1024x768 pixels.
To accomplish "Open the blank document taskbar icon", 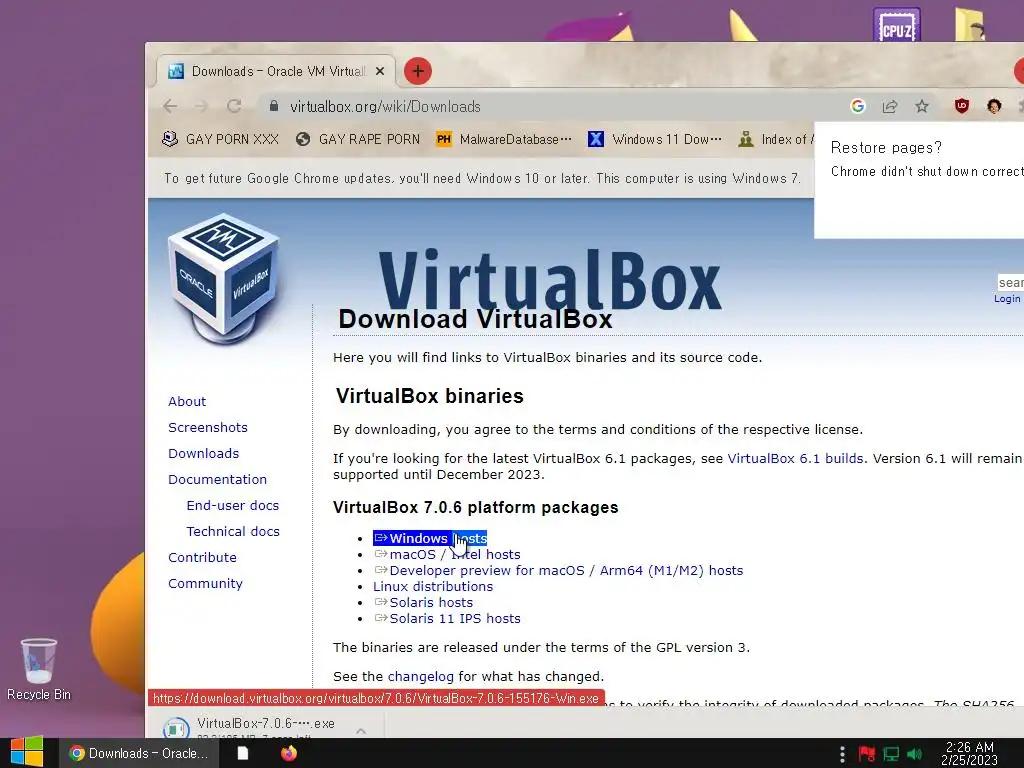I will pos(243,753).
